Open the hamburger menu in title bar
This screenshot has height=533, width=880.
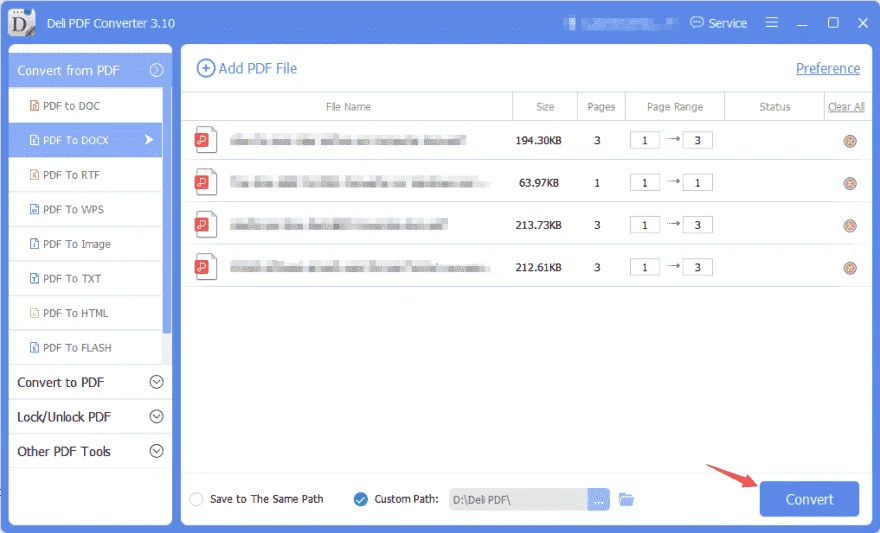pos(772,22)
